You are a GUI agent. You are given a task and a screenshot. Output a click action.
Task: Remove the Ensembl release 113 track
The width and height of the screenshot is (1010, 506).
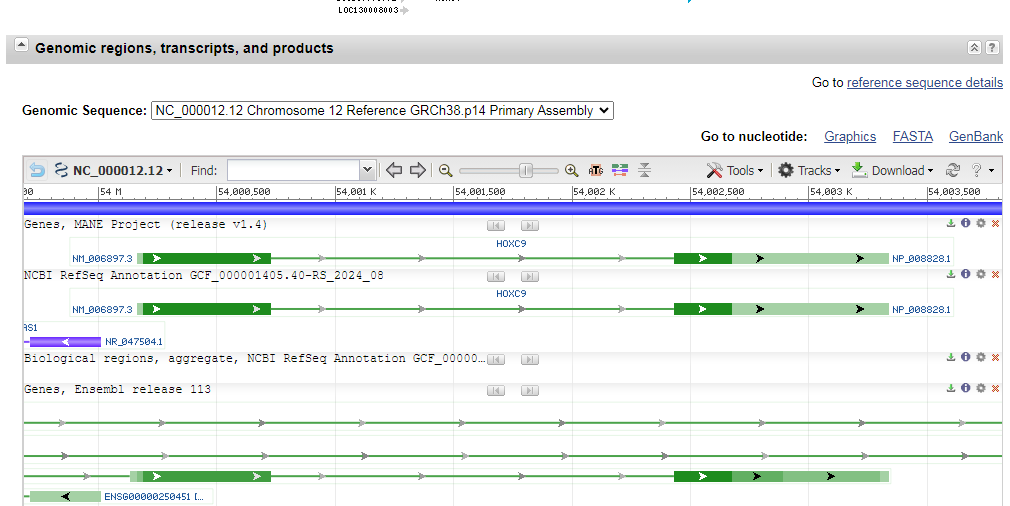[x=995, y=388]
